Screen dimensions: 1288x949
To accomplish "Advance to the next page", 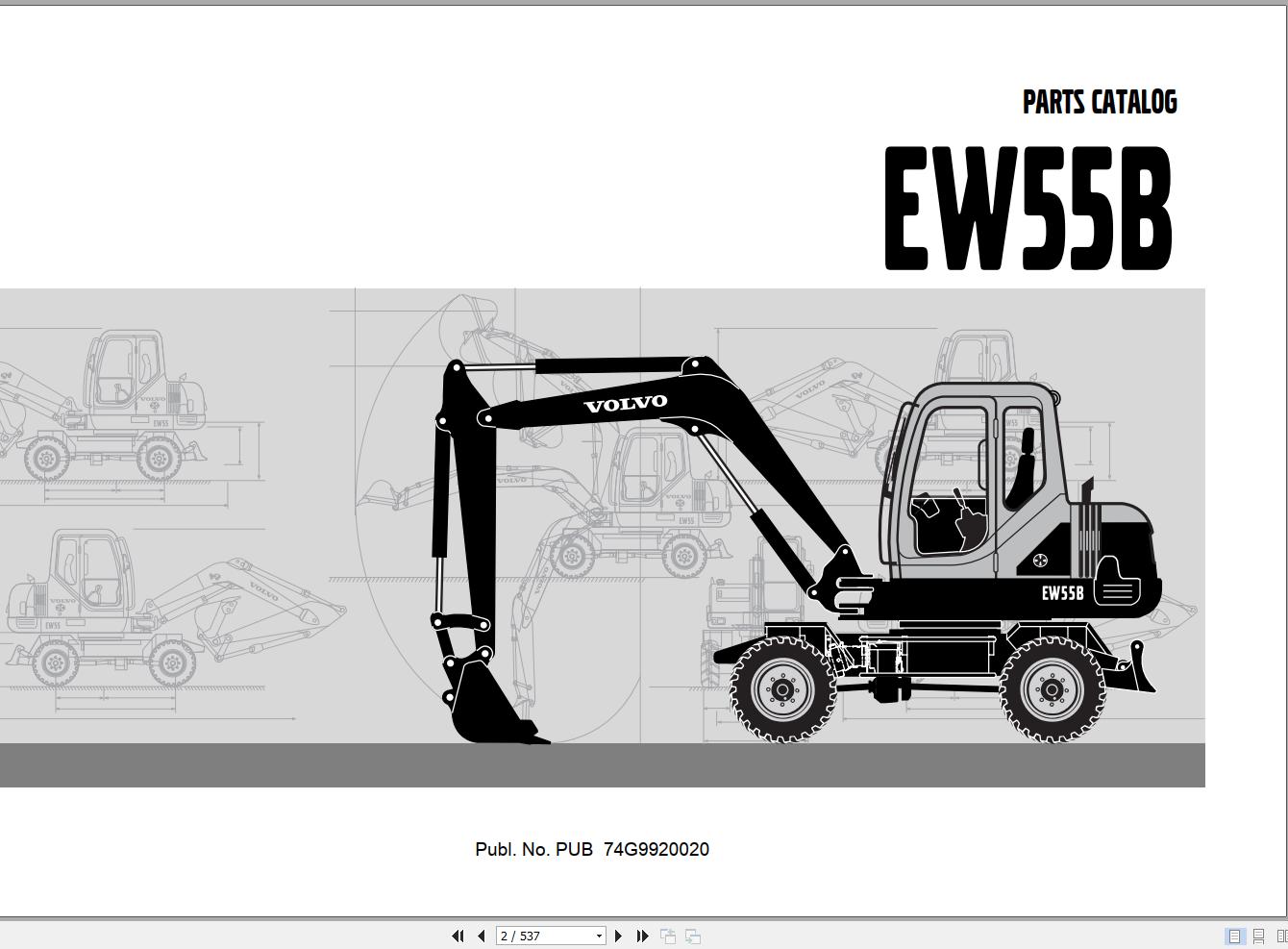I will (x=619, y=936).
